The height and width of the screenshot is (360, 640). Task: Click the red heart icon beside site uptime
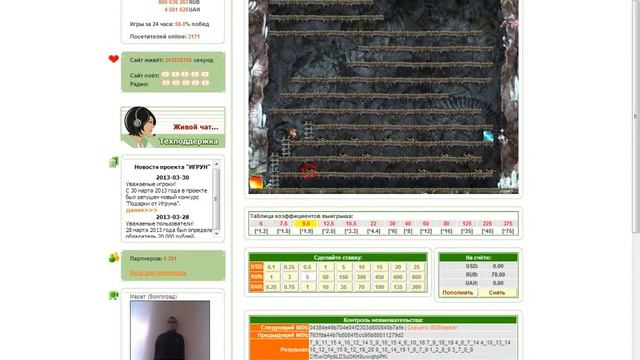click(113, 59)
